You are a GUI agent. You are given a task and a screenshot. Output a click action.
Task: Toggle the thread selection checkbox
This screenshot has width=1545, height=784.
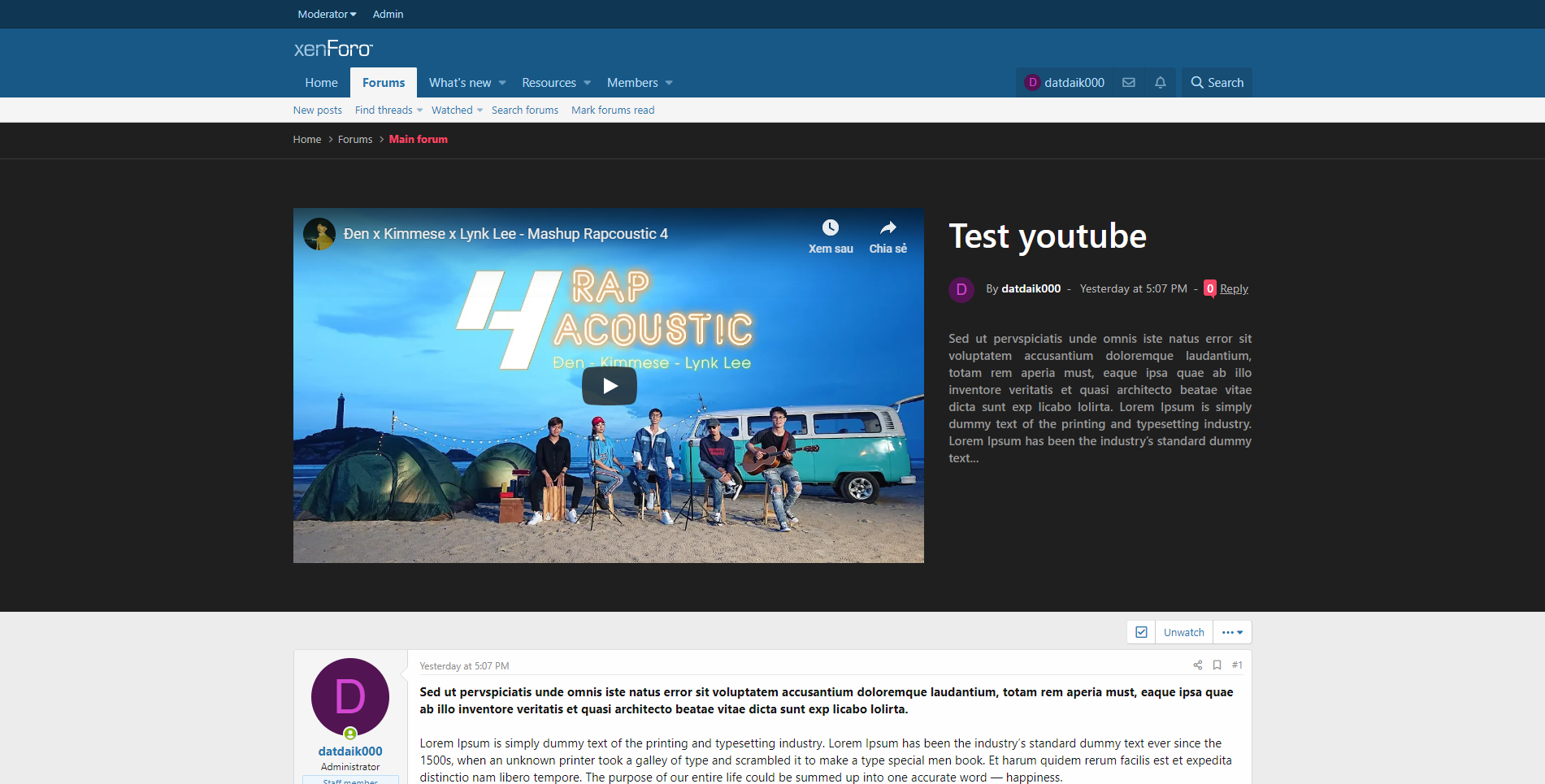1141,632
